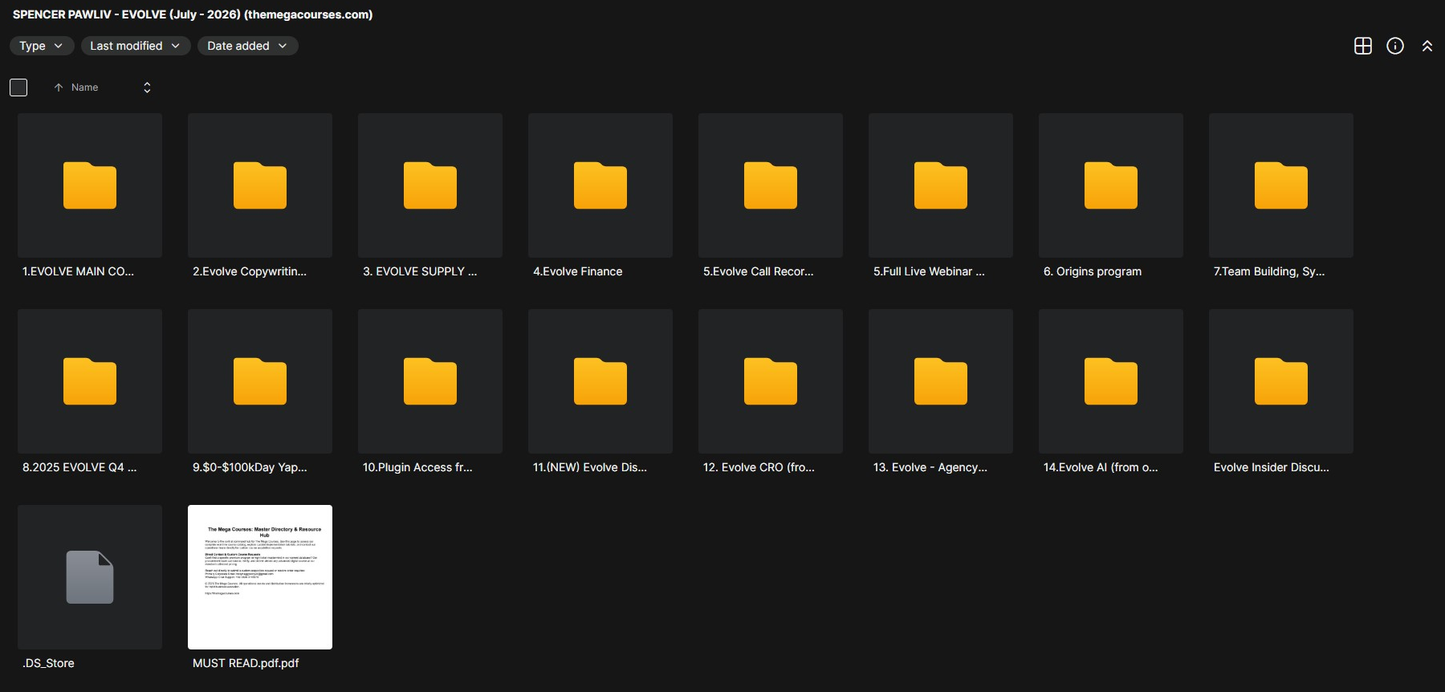Open 5.Full Live Webinar folder icon

pyautogui.click(x=940, y=185)
